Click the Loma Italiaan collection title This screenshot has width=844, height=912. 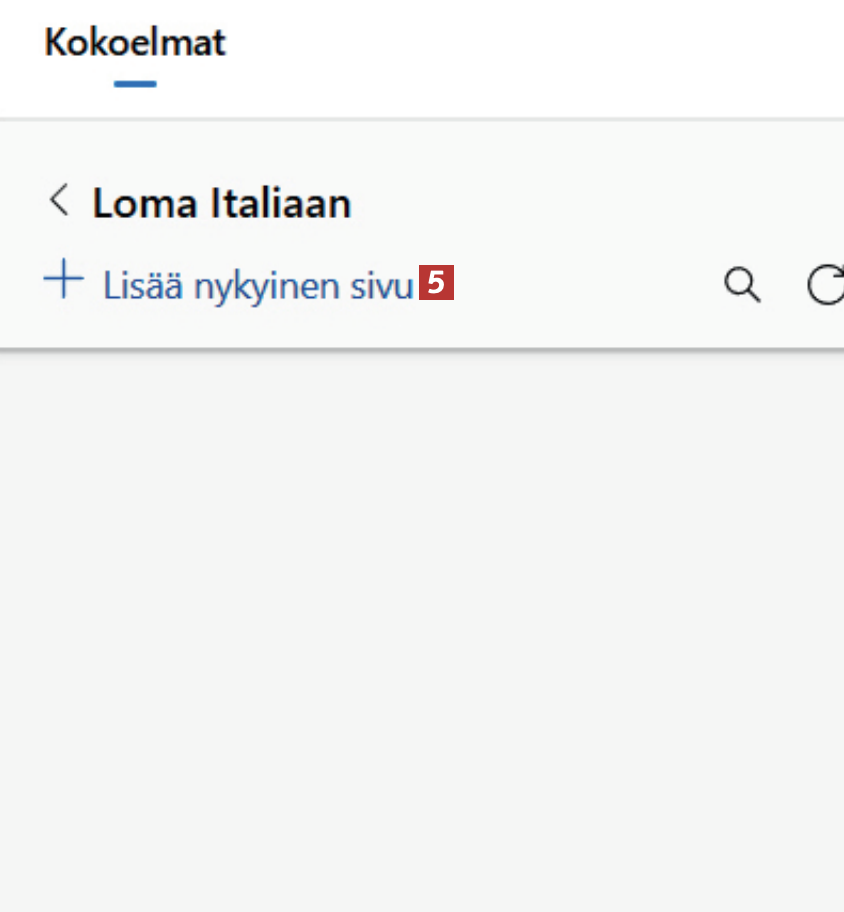pos(222,204)
